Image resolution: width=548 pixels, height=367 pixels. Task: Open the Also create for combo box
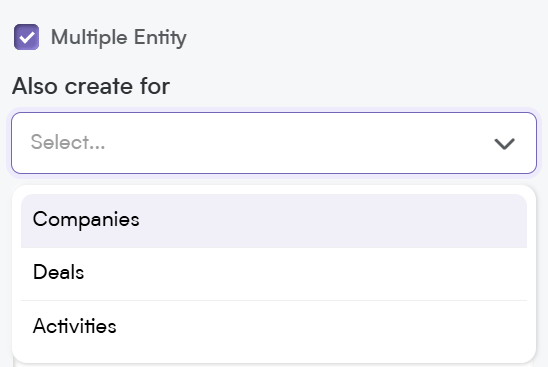pos(274,143)
